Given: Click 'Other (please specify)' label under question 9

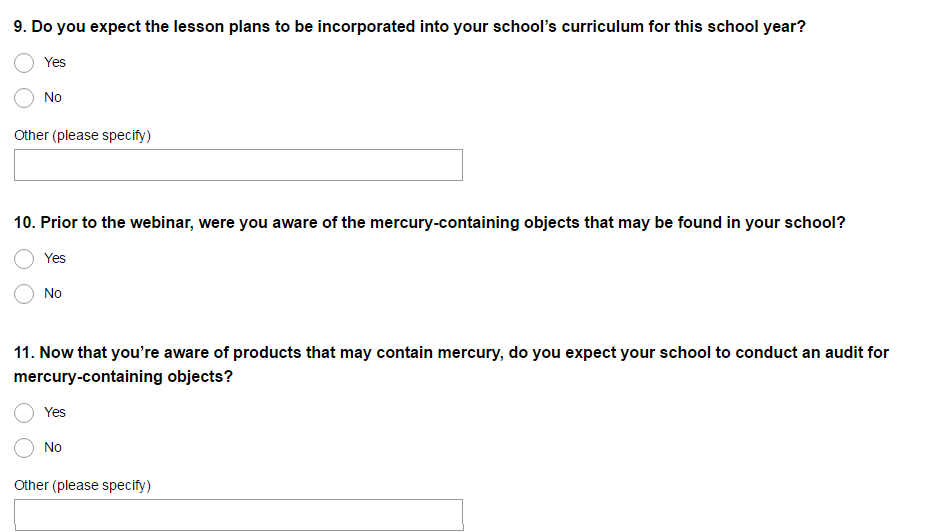Looking at the screenshot, I should tap(82, 135).
